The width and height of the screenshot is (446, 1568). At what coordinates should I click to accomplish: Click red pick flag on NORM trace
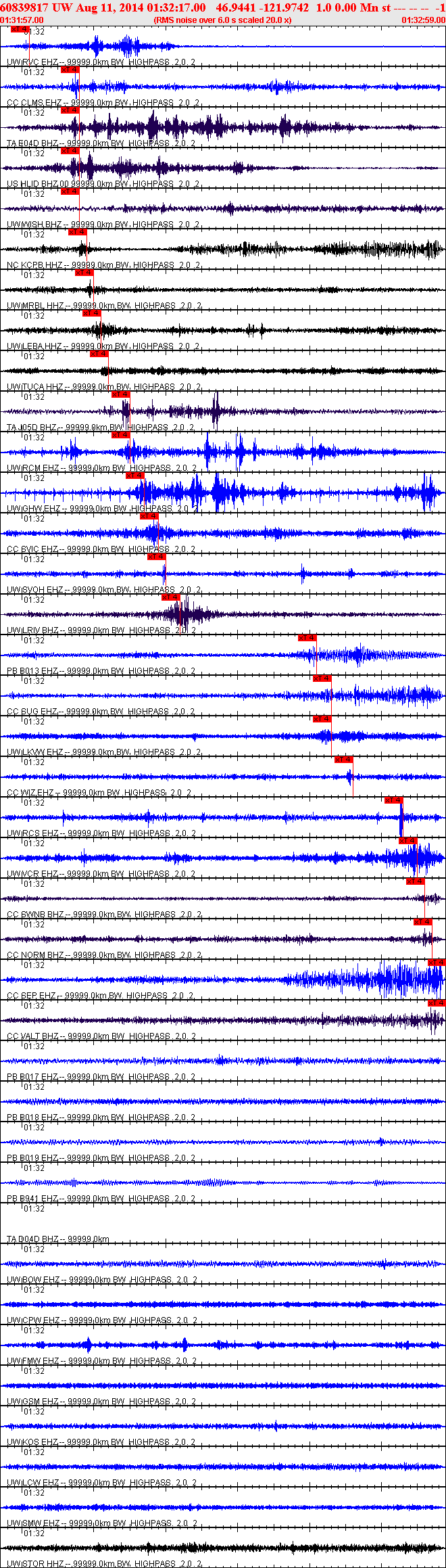(x=423, y=922)
